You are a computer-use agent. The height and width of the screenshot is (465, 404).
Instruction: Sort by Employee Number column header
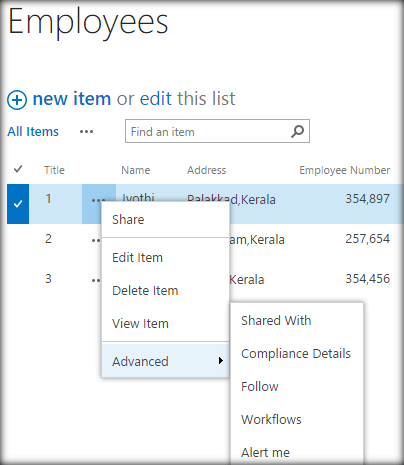point(344,170)
